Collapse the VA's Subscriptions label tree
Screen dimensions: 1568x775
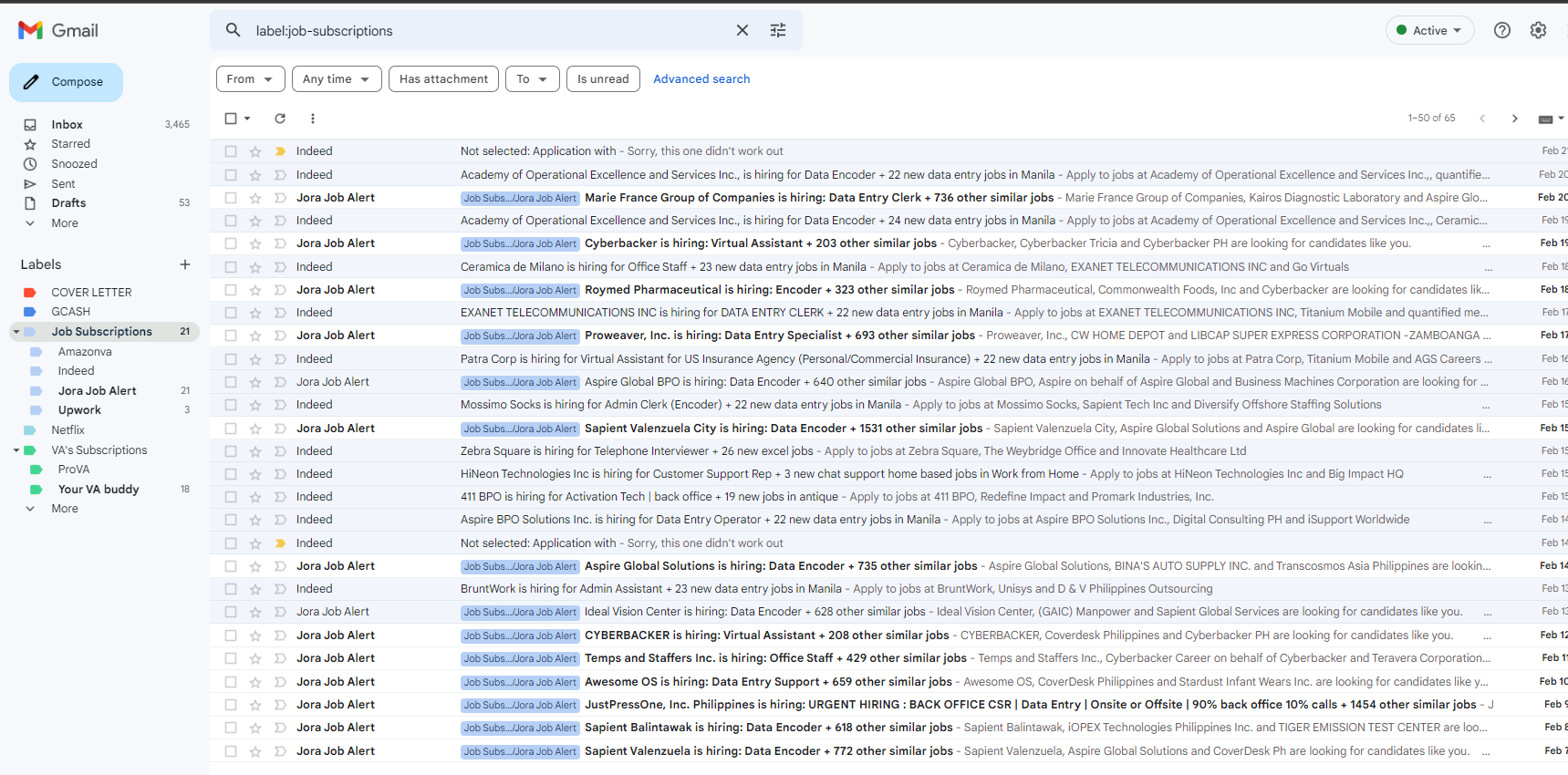(x=16, y=450)
